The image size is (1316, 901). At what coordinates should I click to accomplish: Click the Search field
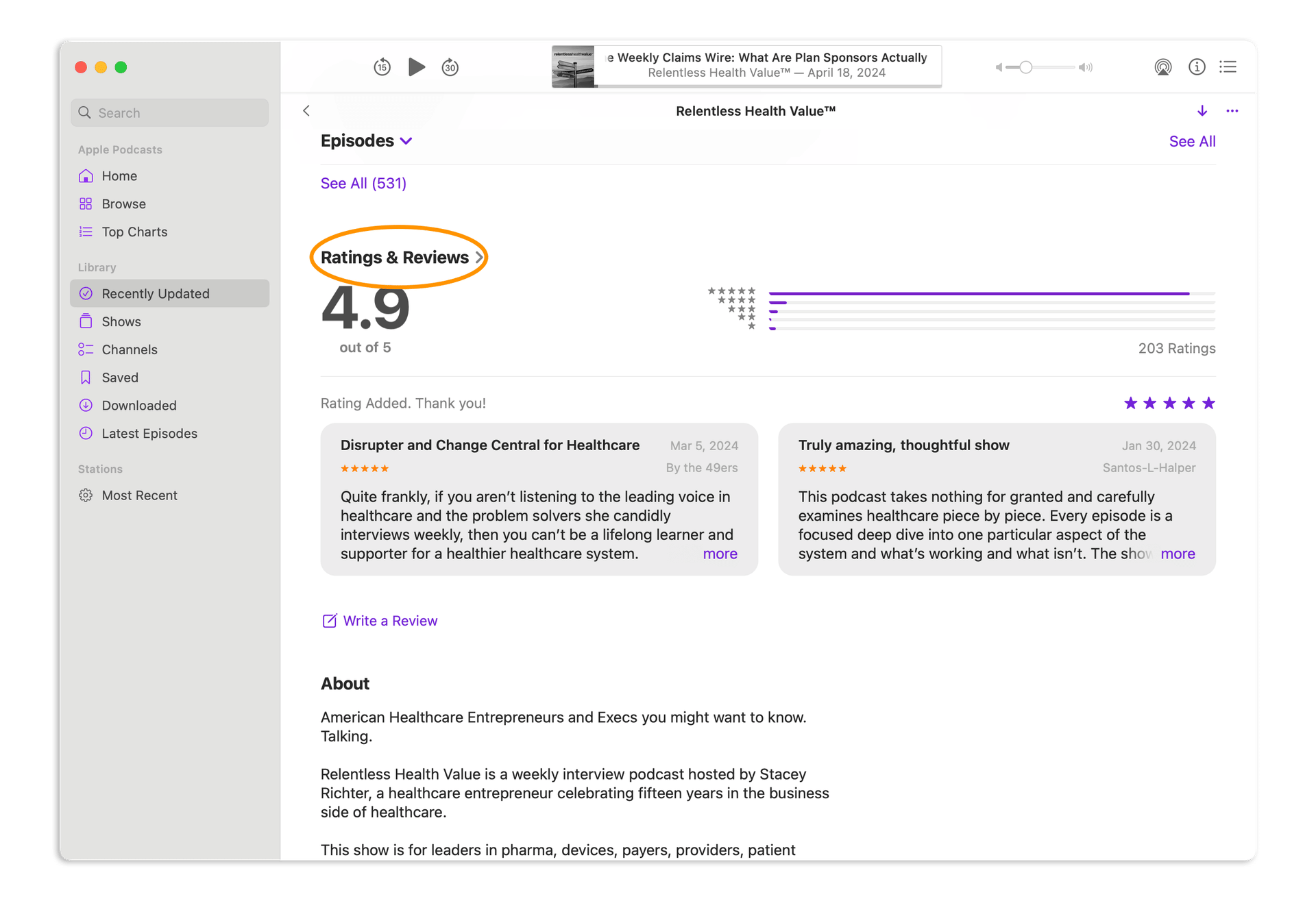[170, 113]
